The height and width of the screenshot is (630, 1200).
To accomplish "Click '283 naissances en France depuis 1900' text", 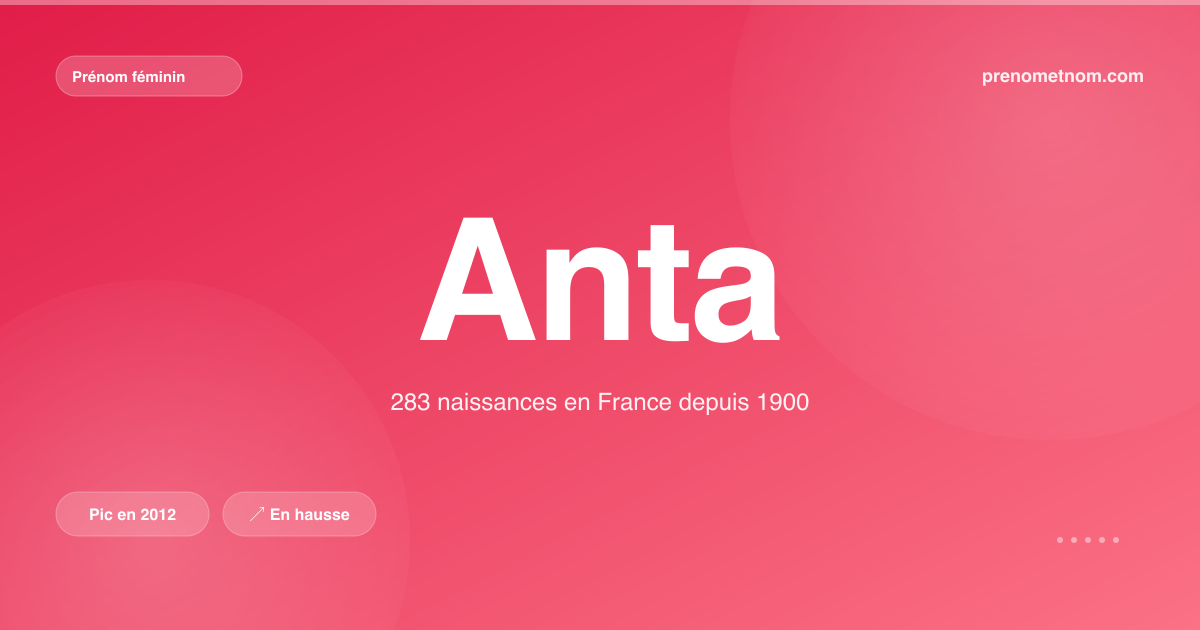I will coord(599,403).
